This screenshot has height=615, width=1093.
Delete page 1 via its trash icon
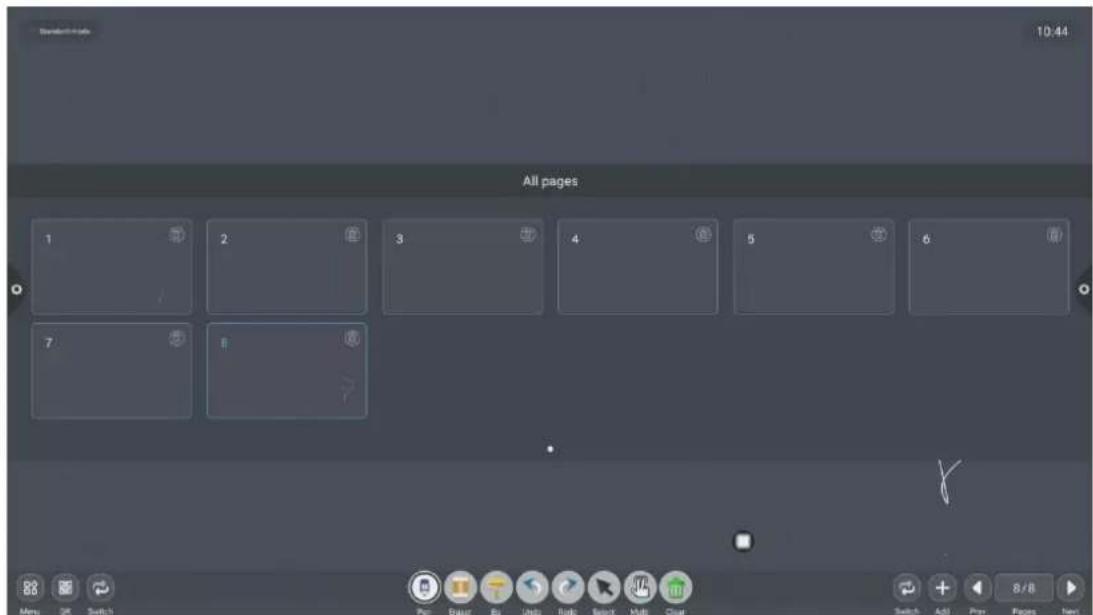click(x=177, y=234)
